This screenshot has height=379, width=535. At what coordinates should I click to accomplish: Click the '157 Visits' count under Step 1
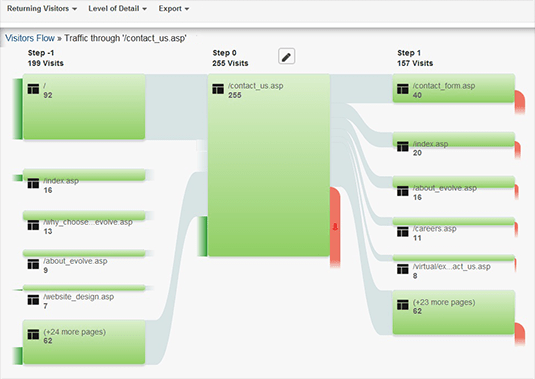point(415,63)
